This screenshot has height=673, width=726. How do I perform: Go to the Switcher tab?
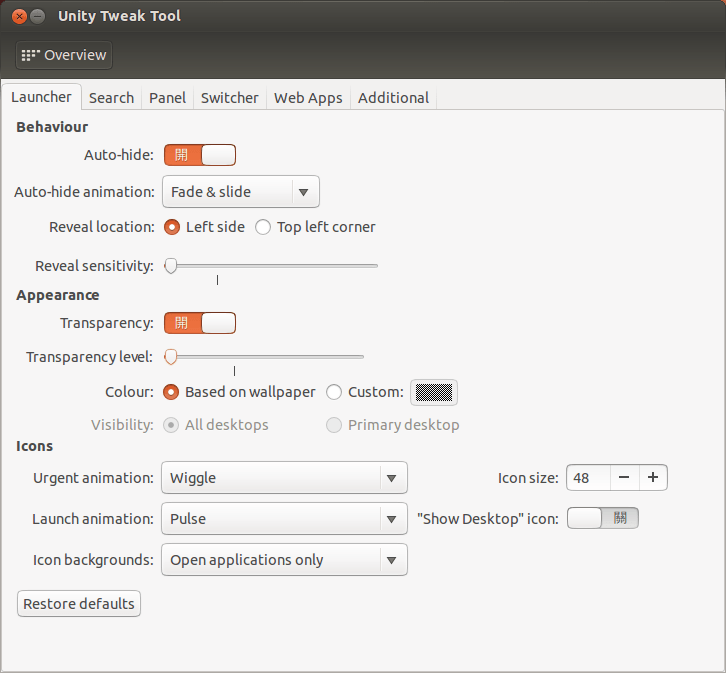click(229, 98)
